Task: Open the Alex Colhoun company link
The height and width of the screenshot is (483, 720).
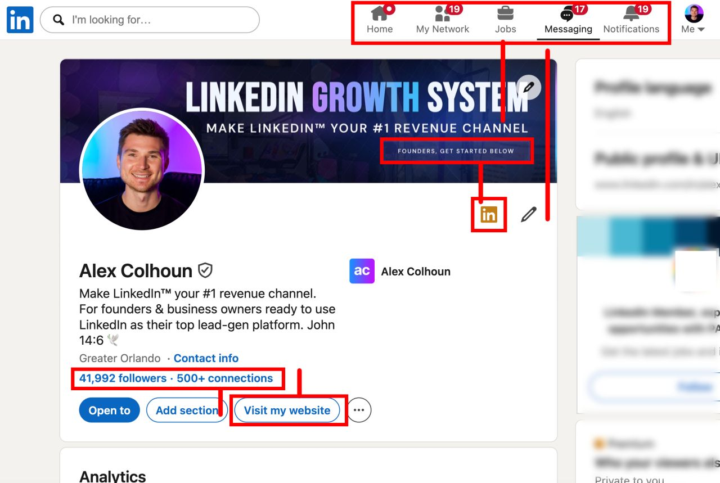Action: 416,271
